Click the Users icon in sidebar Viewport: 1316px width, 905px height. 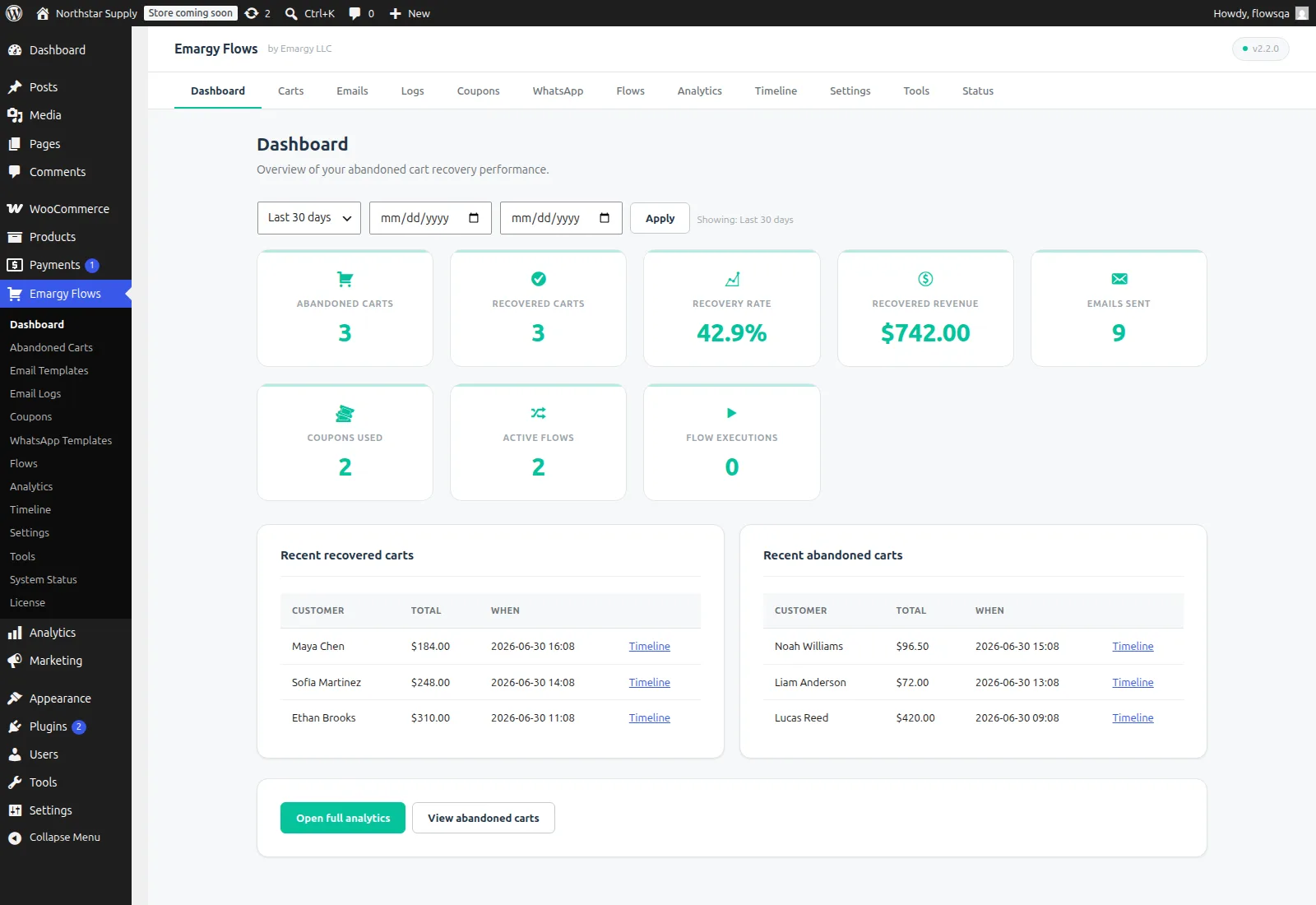coord(15,754)
